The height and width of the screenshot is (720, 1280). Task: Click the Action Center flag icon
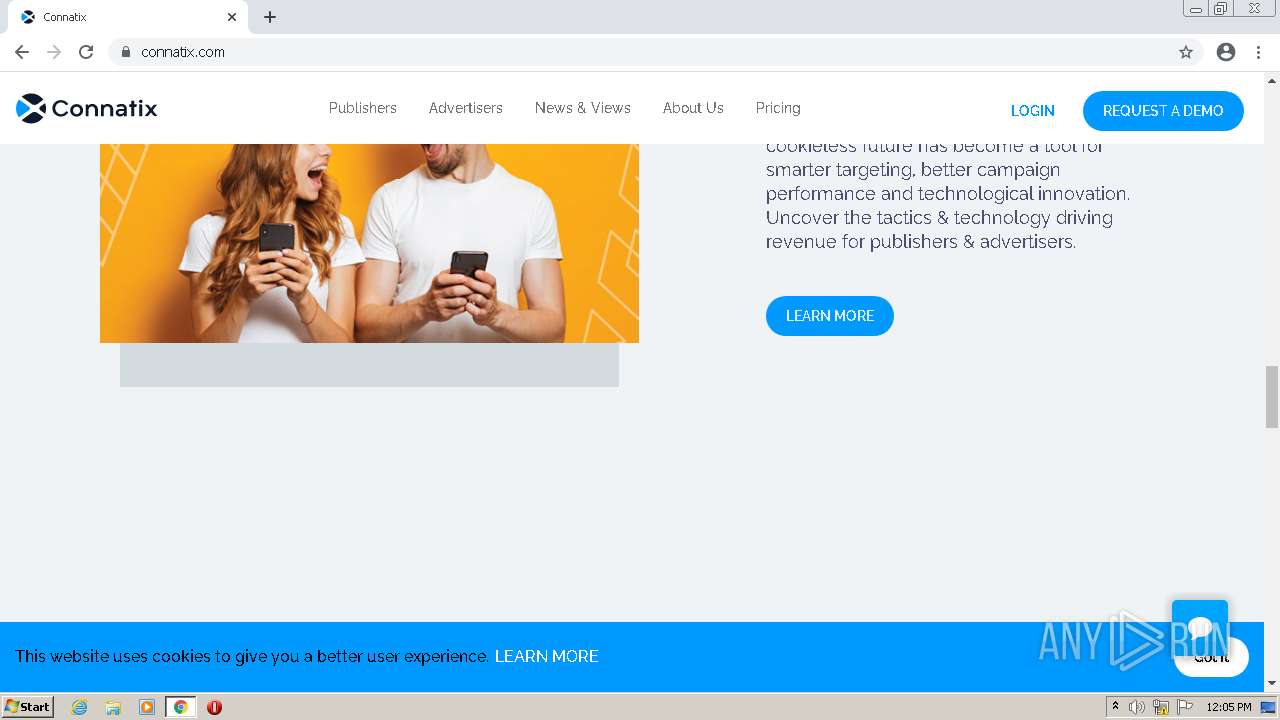pos(1185,707)
